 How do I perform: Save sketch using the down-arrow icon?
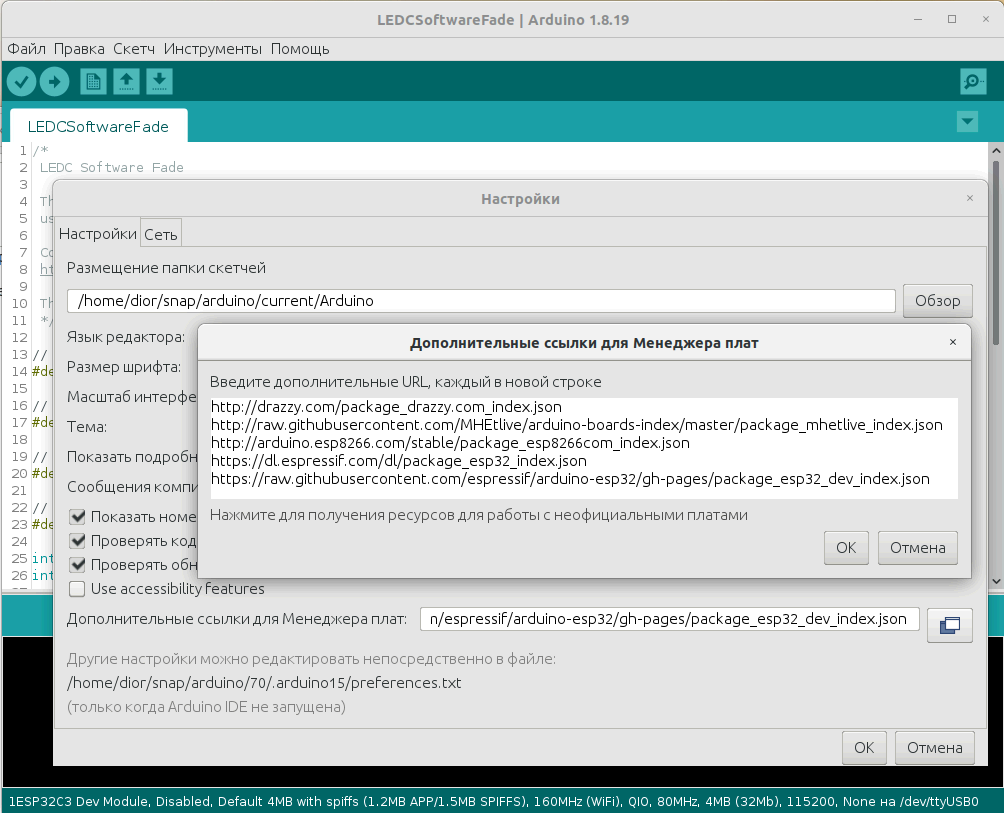coord(159,82)
